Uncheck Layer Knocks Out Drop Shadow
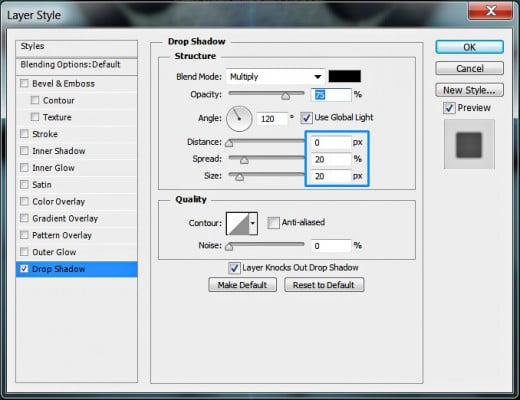Image resolution: width=520 pixels, height=400 pixels. coord(234,268)
